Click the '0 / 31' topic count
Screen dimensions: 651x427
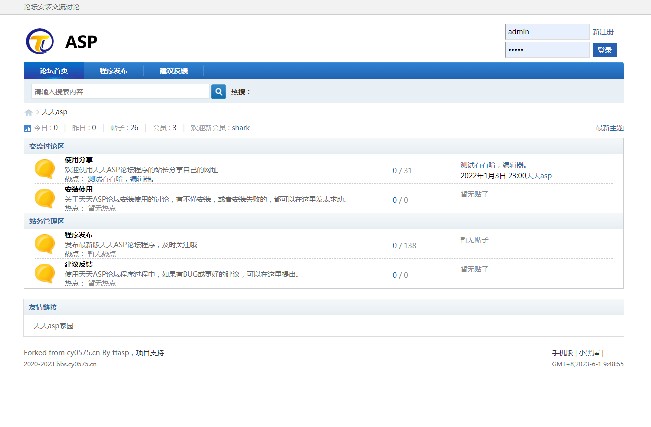coord(402,170)
